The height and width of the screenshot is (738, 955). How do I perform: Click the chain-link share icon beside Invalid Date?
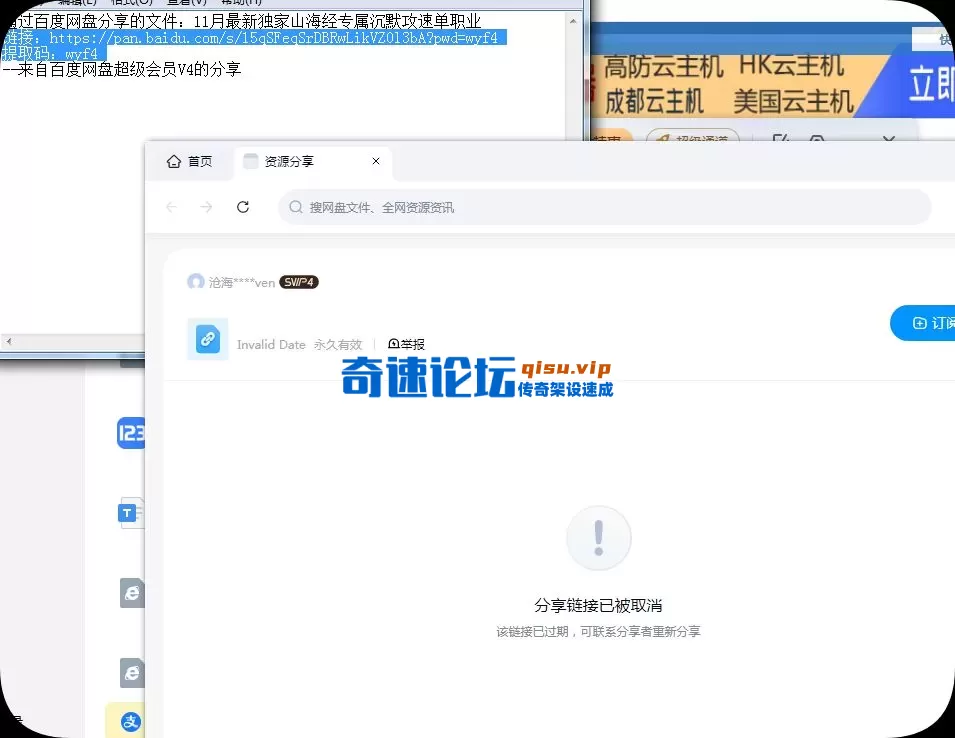[207, 338]
